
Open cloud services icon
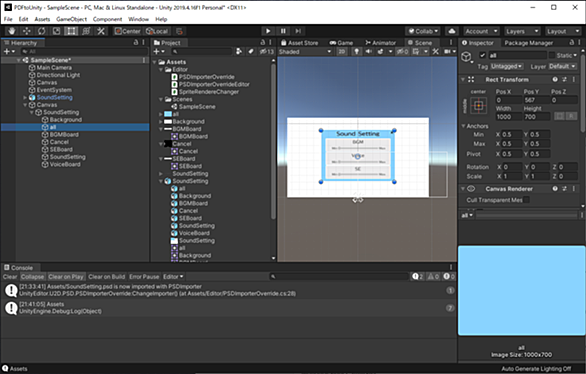pyautogui.click(x=452, y=31)
